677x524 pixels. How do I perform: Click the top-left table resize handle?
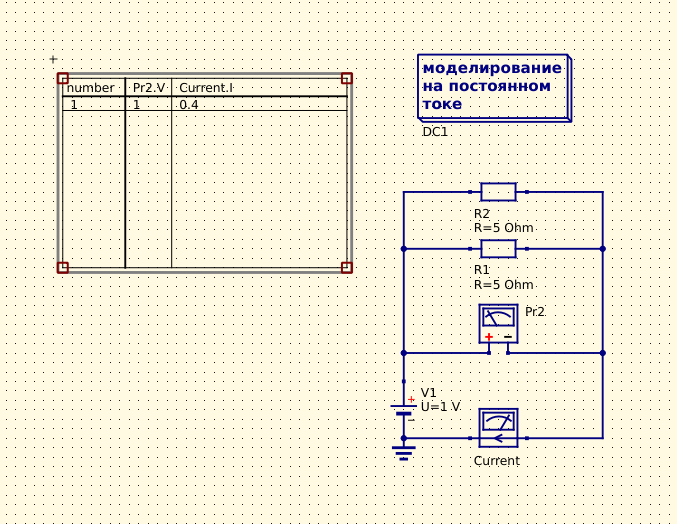pyautogui.click(x=63, y=78)
